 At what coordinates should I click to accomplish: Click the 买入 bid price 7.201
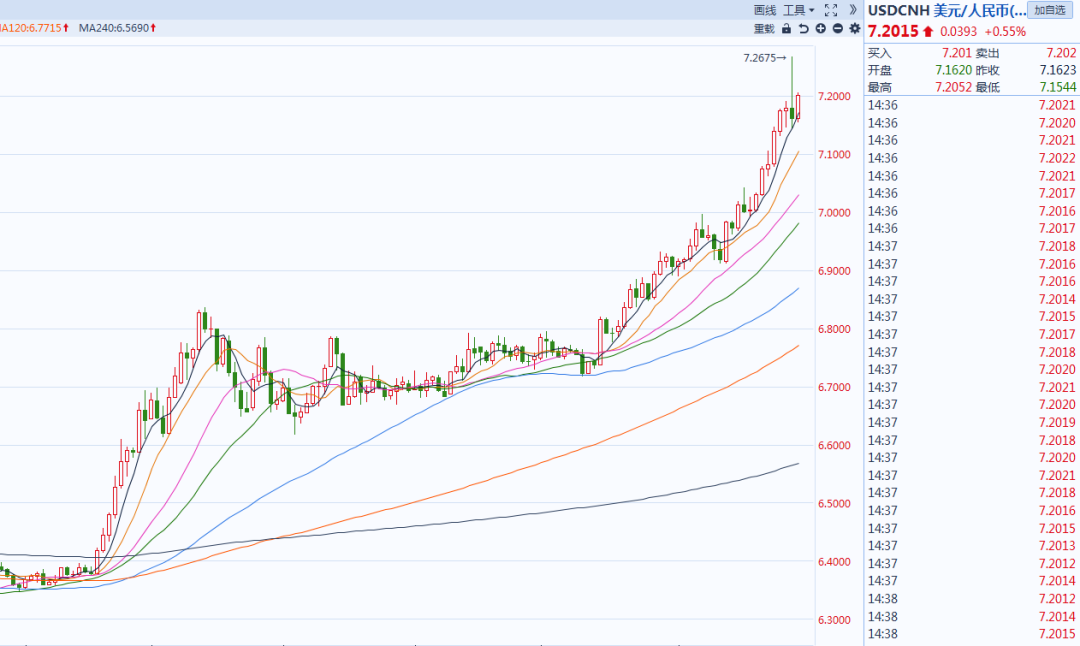pyautogui.click(x=957, y=53)
